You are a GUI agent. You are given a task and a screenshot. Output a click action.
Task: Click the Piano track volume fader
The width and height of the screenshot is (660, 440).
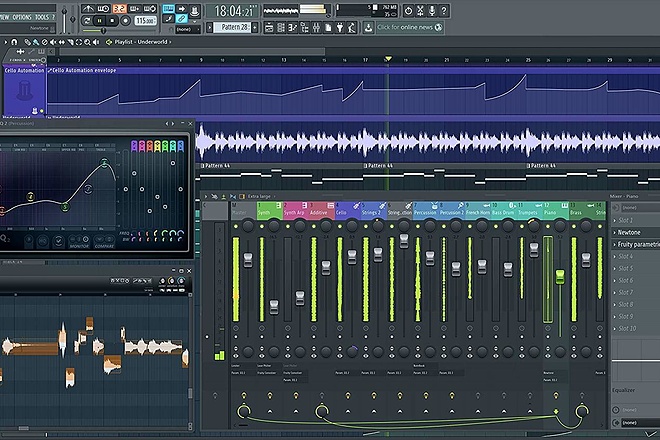tap(560, 277)
